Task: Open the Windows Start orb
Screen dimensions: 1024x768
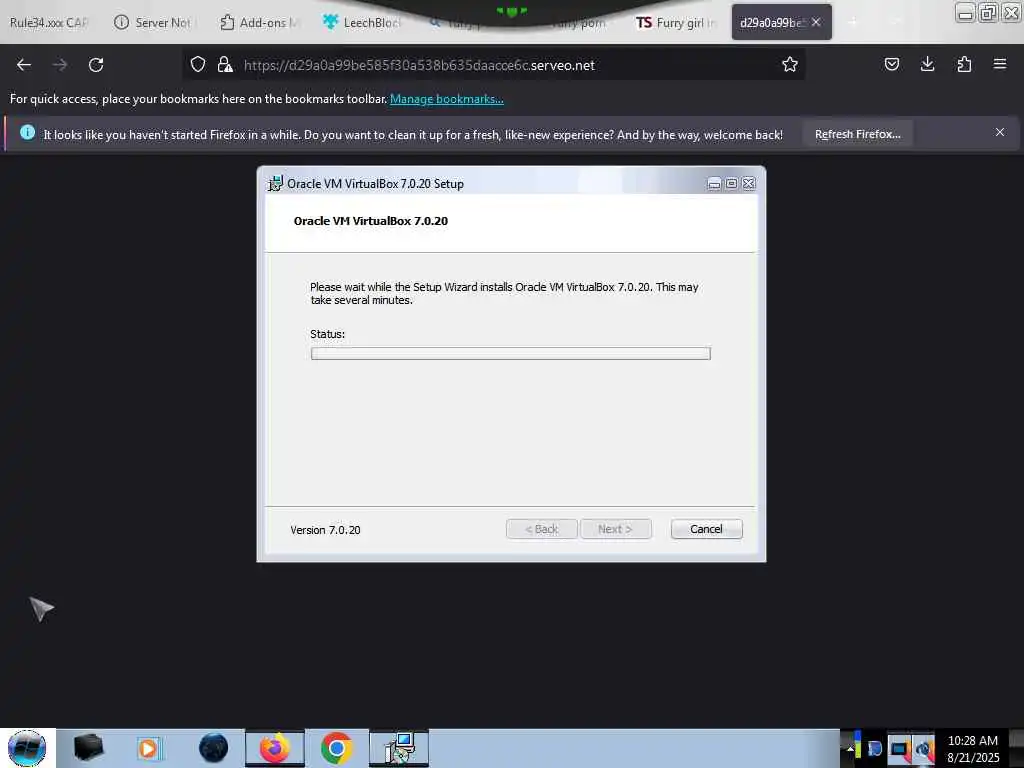Action: pos(27,748)
